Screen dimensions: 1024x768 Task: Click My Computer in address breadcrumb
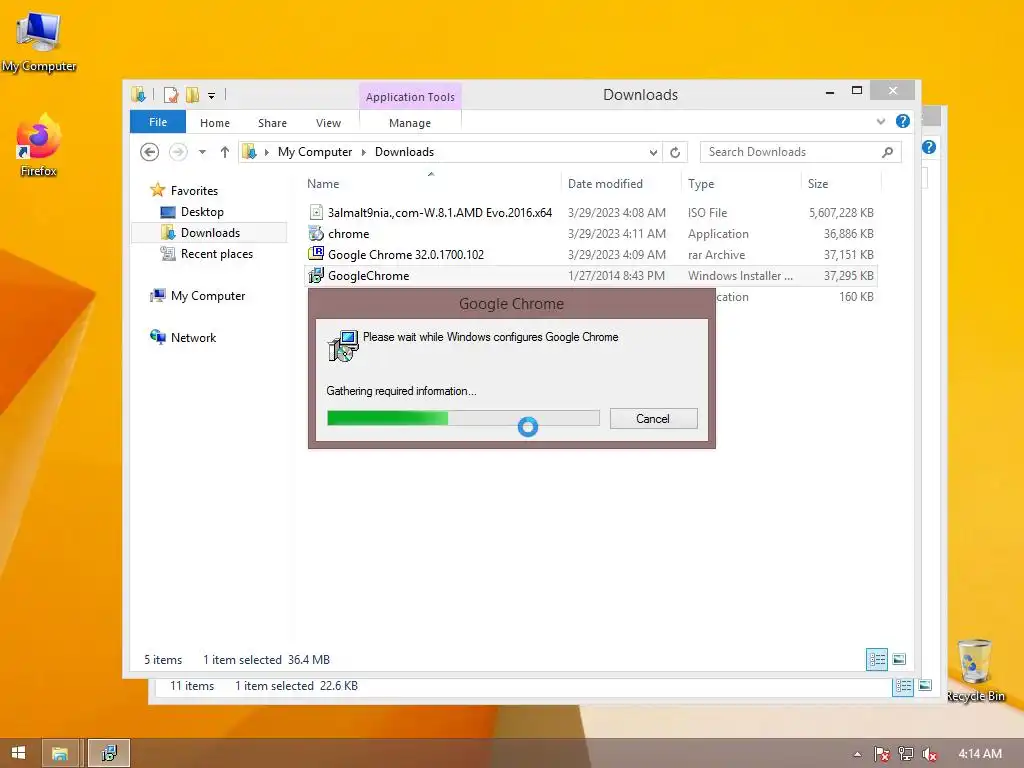coord(315,152)
